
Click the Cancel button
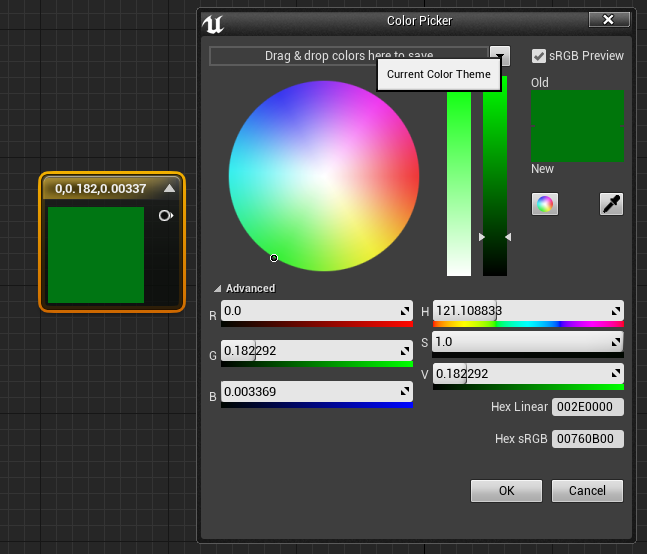click(x=587, y=490)
